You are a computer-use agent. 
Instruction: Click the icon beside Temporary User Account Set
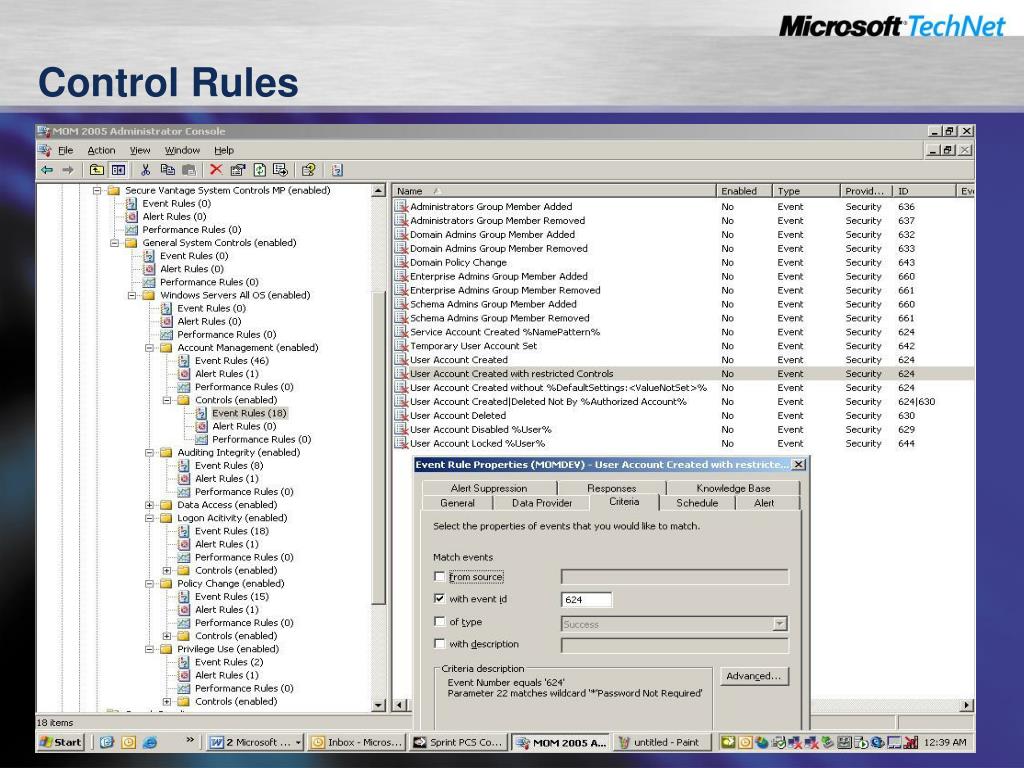pos(401,346)
